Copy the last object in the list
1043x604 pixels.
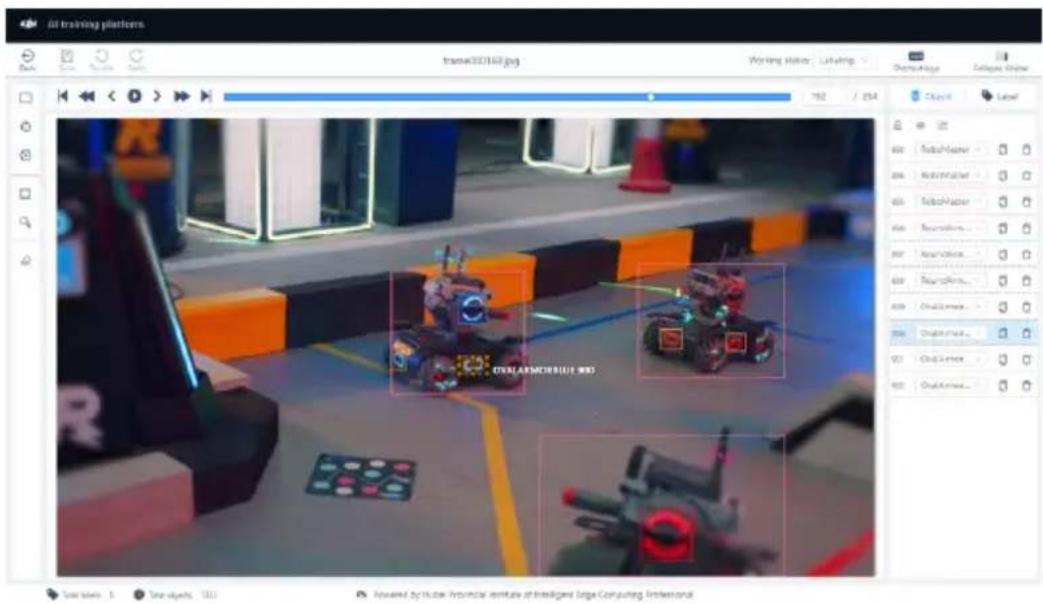(x=1003, y=385)
